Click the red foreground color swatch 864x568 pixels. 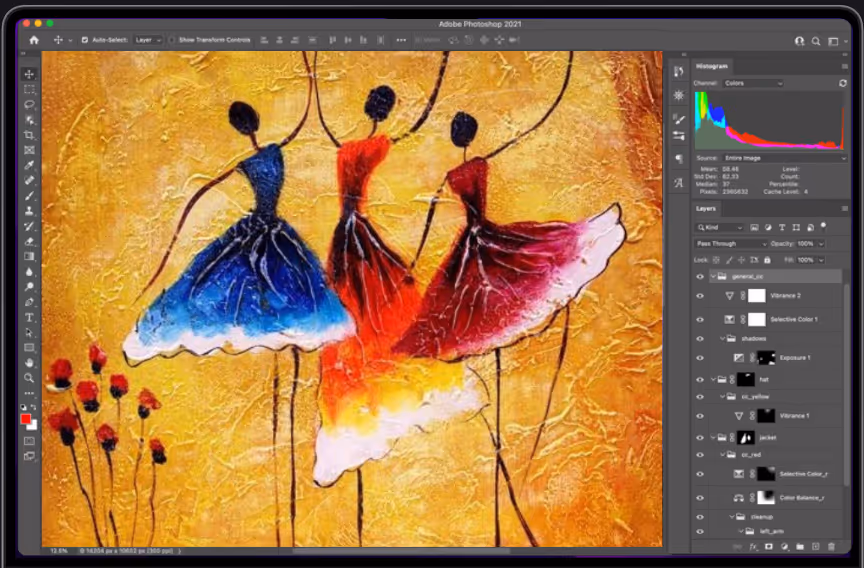click(27, 419)
